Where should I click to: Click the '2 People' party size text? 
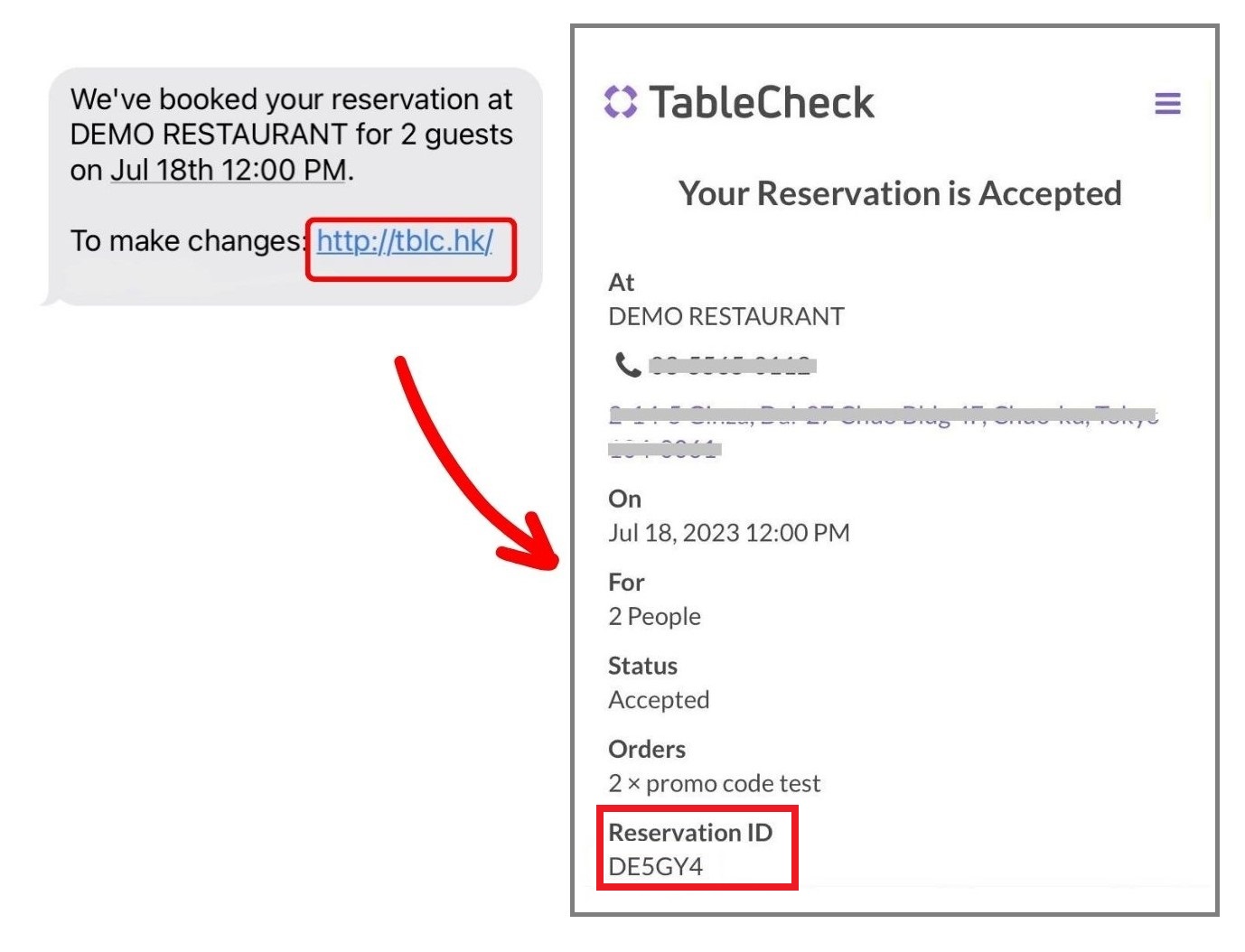(x=654, y=616)
